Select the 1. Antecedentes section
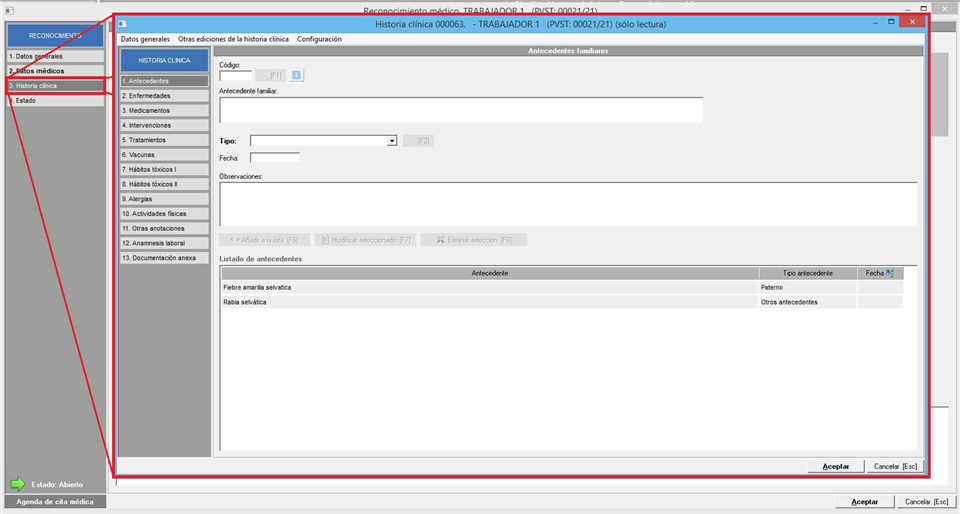This screenshot has width=960, height=514. click(x=164, y=81)
